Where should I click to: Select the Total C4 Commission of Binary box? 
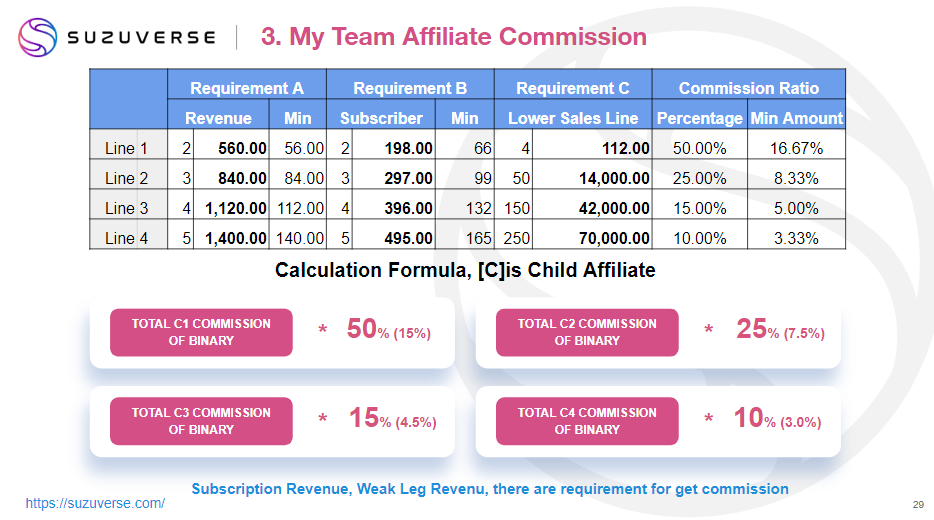coord(587,421)
